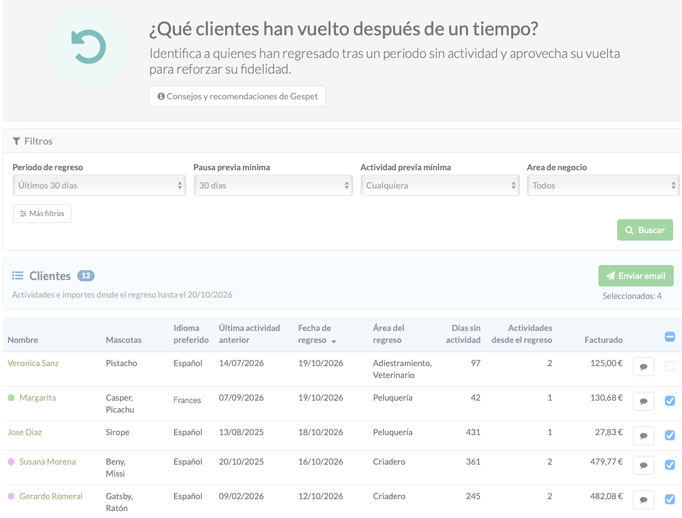Click the 16/10/2026 return date
Viewport: 682px width, 518px height.
tap(321, 461)
